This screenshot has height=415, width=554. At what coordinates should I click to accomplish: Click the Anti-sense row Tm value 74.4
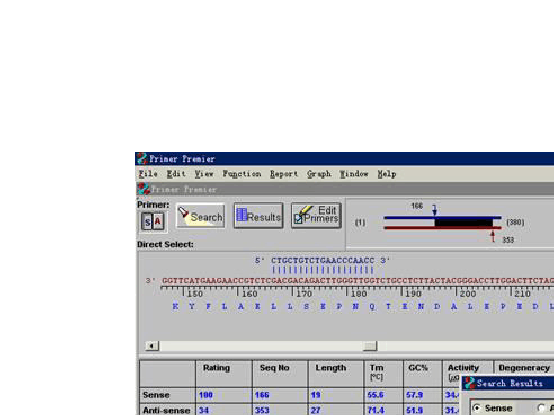(x=376, y=410)
